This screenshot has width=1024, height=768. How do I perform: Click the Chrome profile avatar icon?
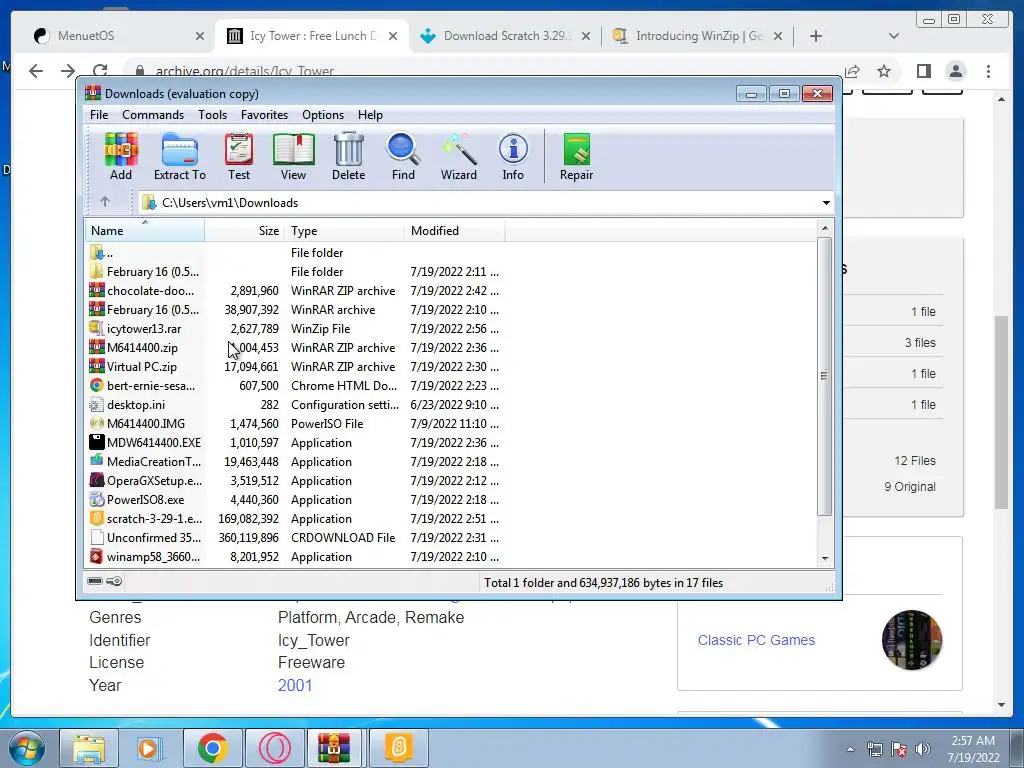tap(955, 71)
